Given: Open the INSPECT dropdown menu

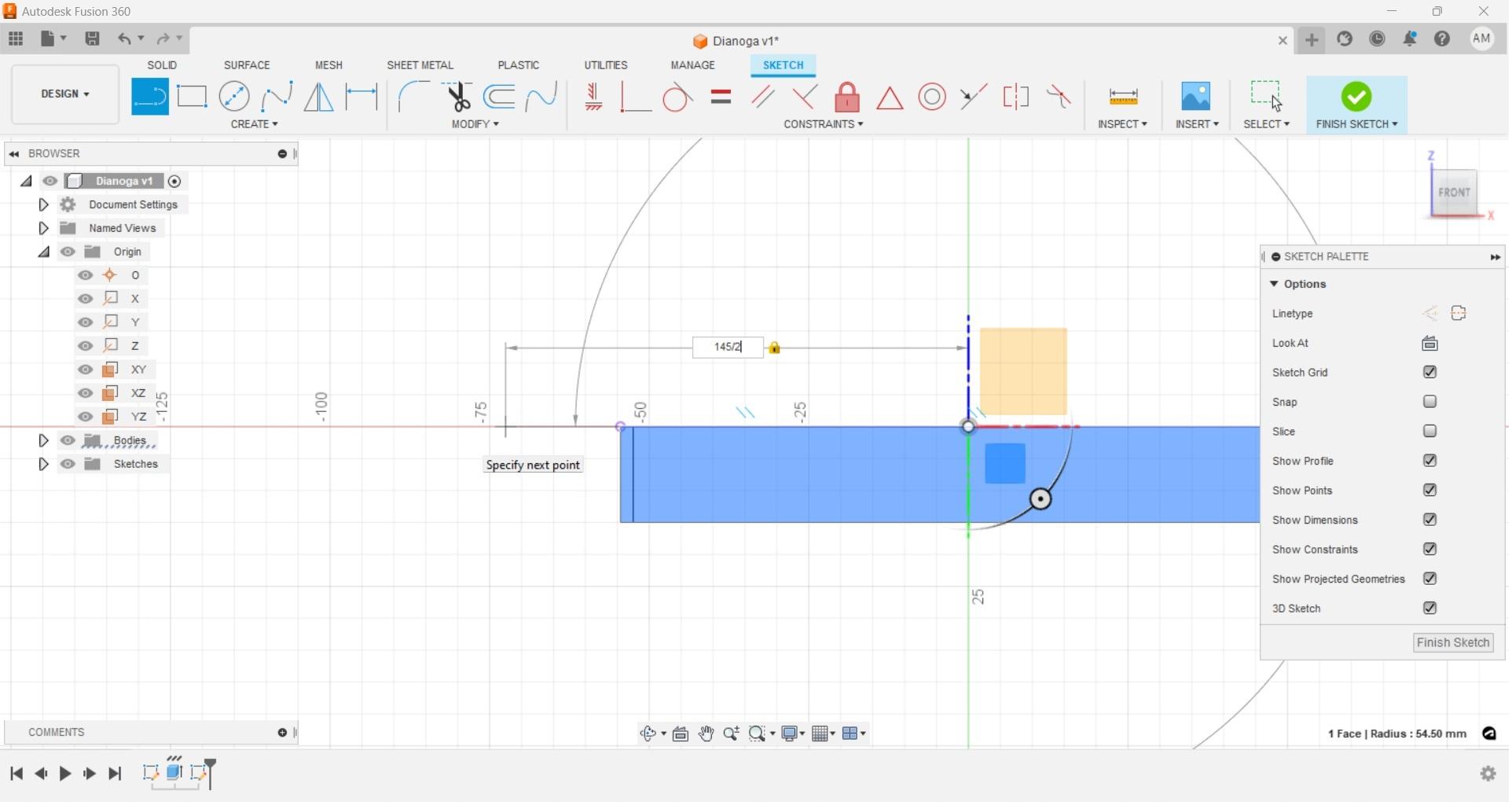Looking at the screenshot, I should [x=1122, y=124].
